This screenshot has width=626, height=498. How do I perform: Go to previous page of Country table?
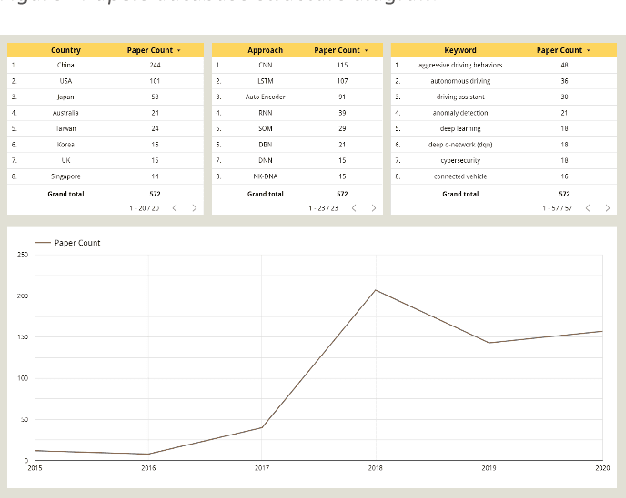pos(175,208)
